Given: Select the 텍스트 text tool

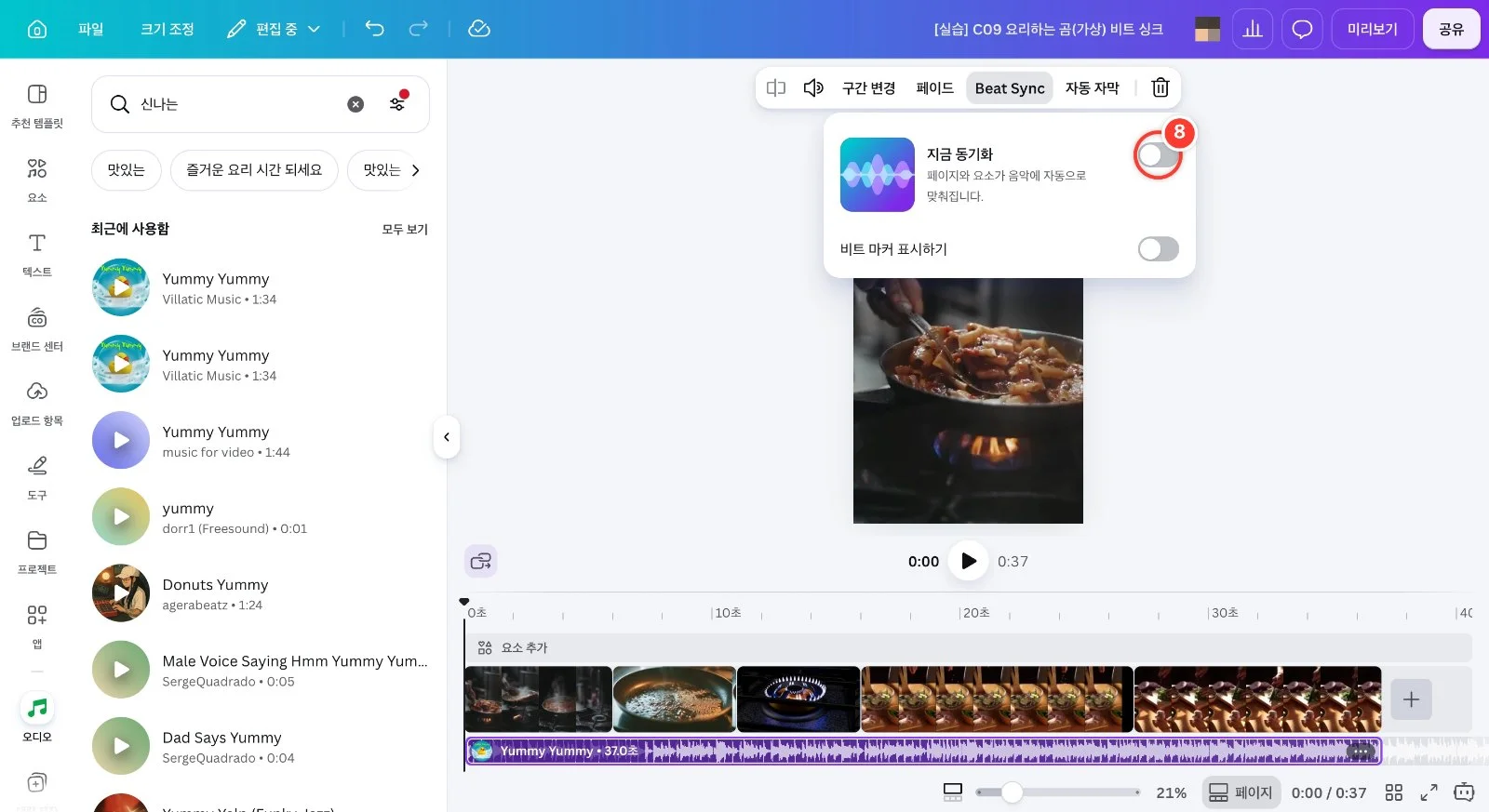Looking at the screenshot, I should (37, 254).
